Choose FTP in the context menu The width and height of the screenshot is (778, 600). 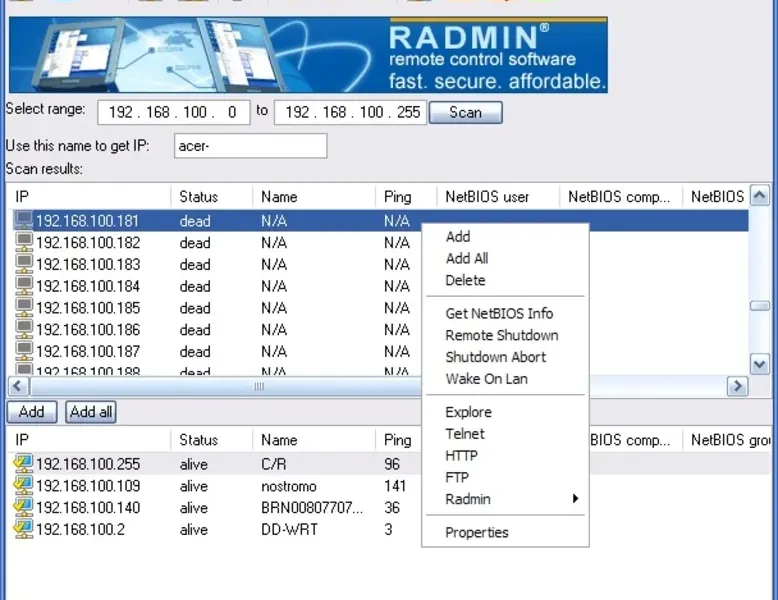coord(505,477)
